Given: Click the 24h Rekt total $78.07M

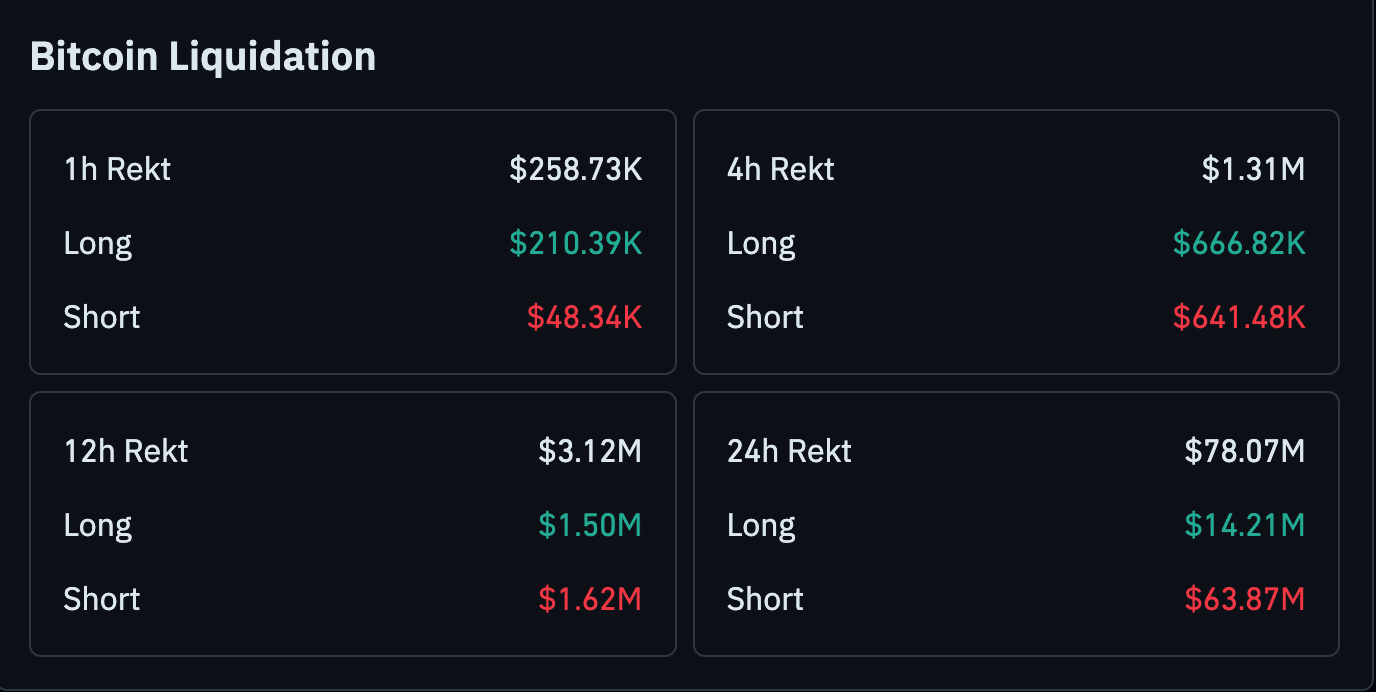Looking at the screenshot, I should [1244, 451].
